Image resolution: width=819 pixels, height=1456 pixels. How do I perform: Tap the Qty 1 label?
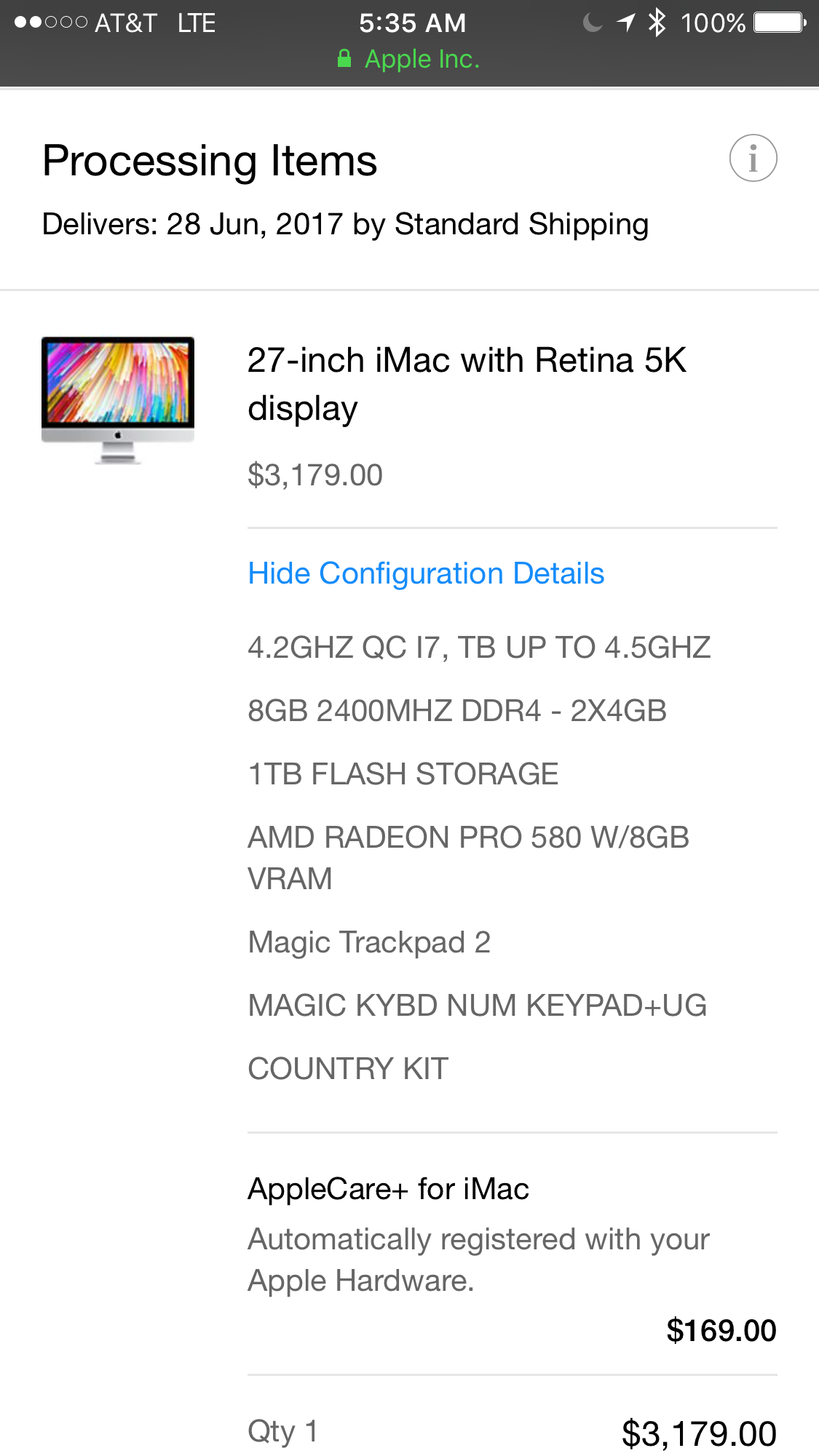pyautogui.click(x=282, y=1431)
